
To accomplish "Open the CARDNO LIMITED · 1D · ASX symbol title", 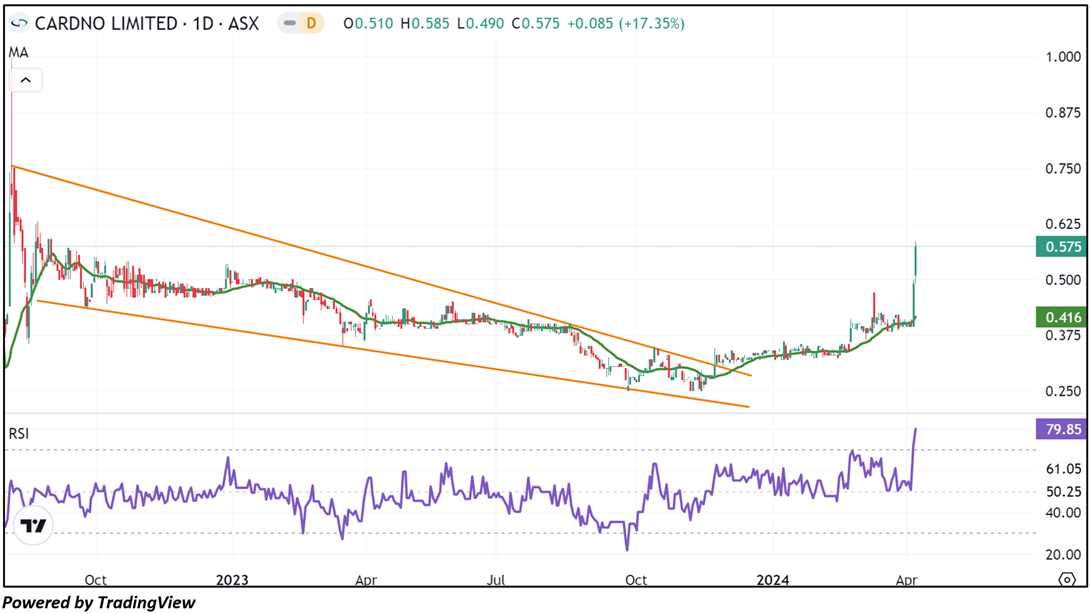I will coord(147,24).
